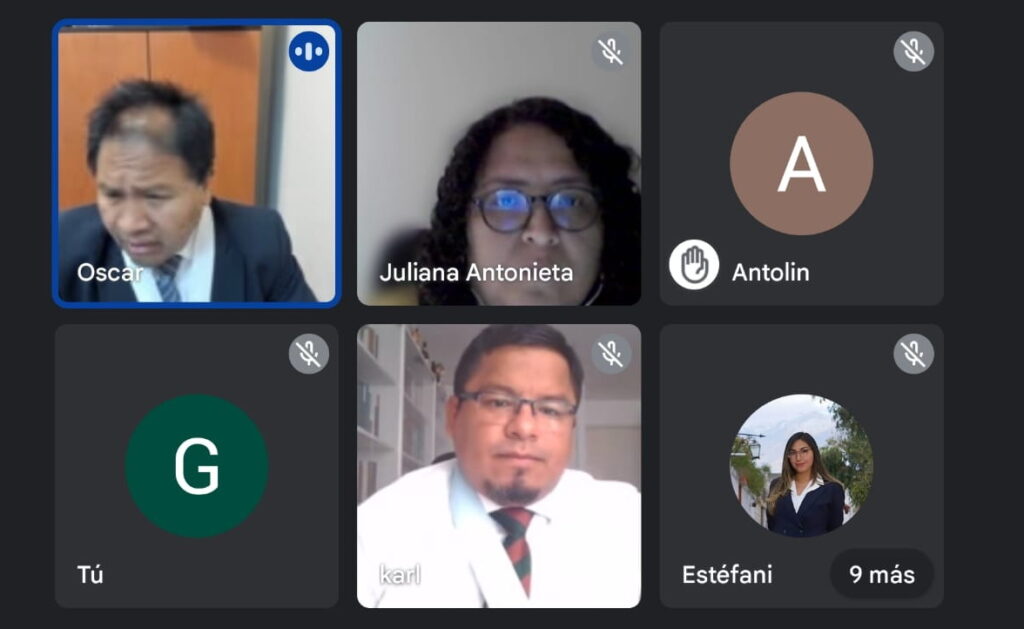1024x629 pixels.
Task: Click the raised hand icon beside Antolin
Action: pos(694,265)
